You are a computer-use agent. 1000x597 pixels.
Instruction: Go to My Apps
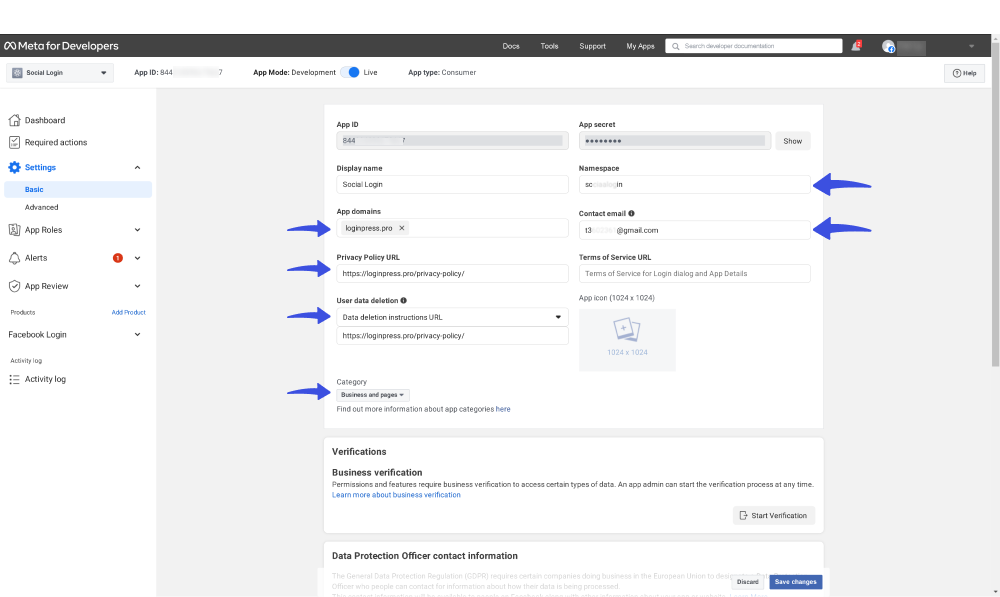tap(640, 46)
